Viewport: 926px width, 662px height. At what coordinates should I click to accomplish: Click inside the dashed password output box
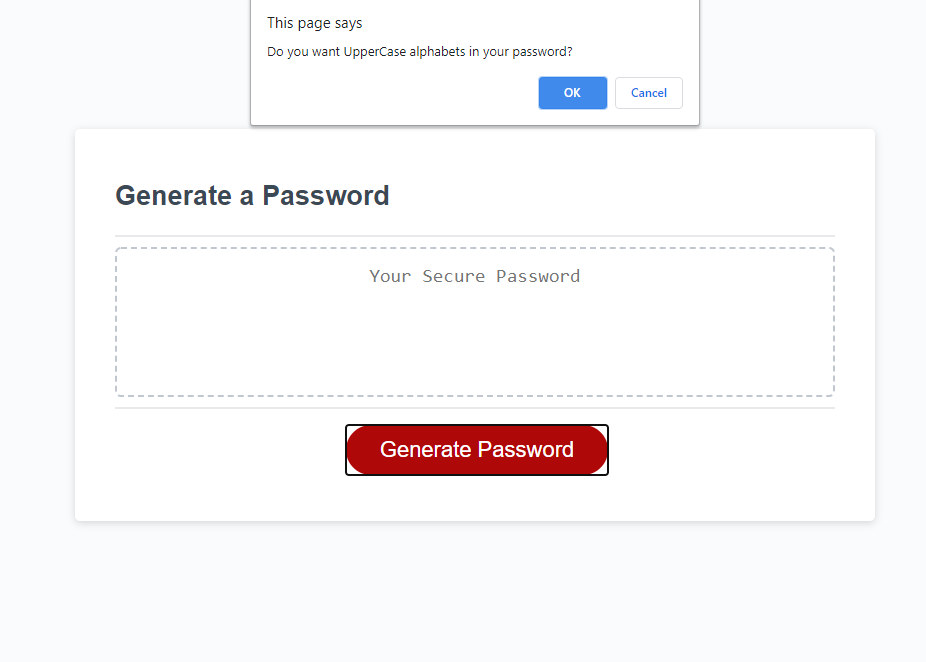[x=475, y=322]
